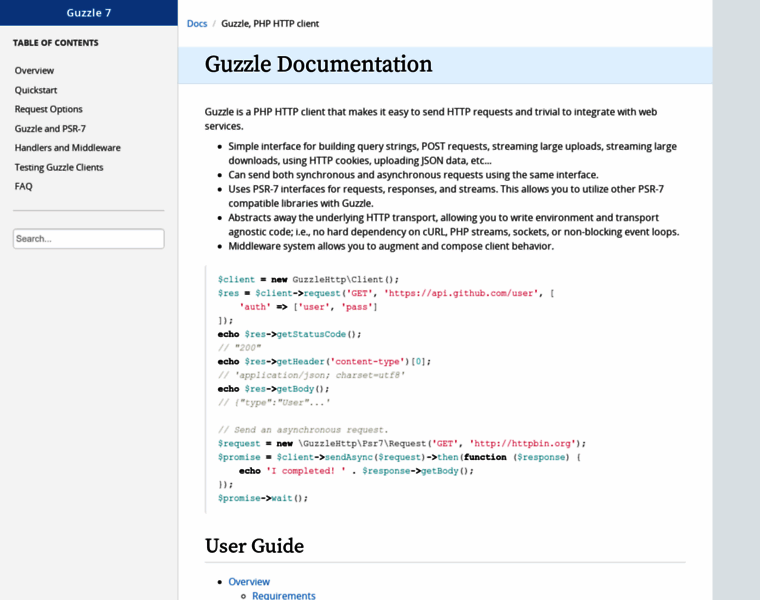Image resolution: width=760 pixels, height=600 pixels.
Task: Open the Testing Guzzle Clients page
Action: 59,167
